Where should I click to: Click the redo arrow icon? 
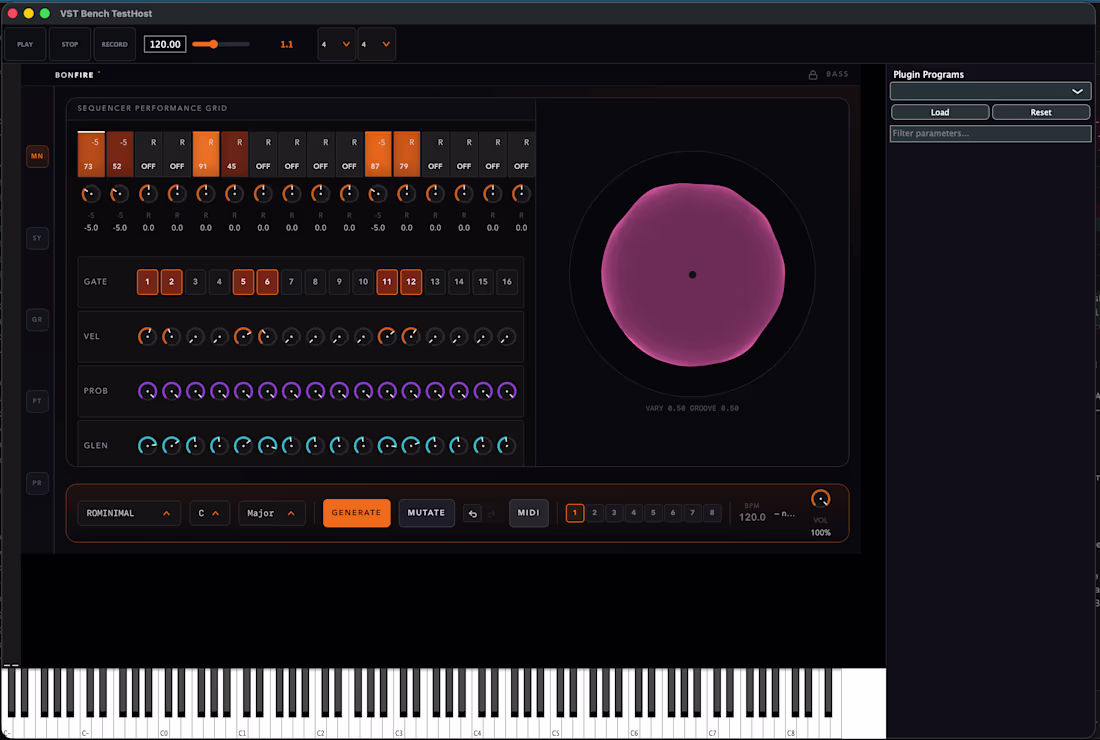(x=492, y=514)
